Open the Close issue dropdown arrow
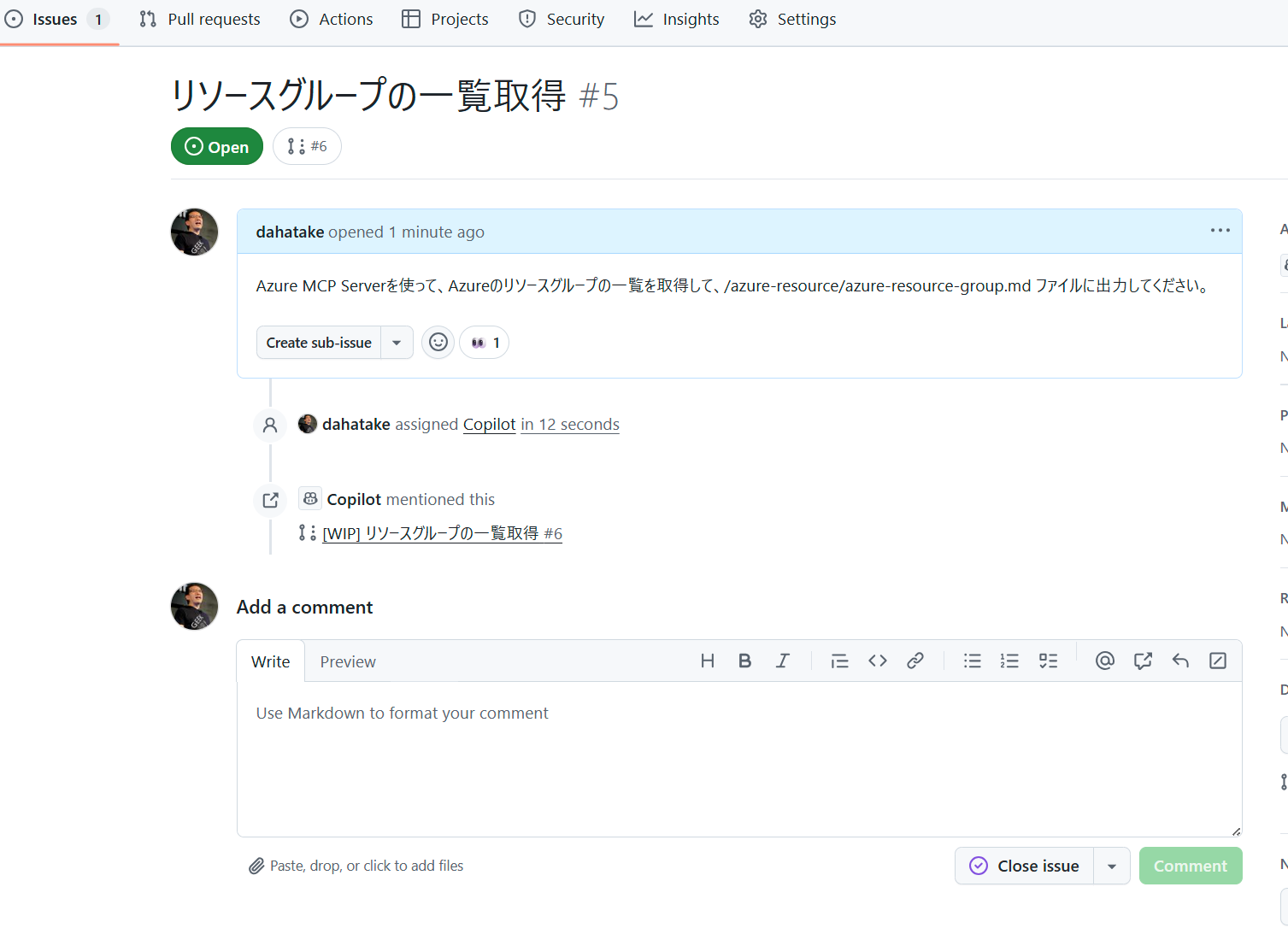Image resolution: width=1288 pixels, height=934 pixels. (1112, 866)
